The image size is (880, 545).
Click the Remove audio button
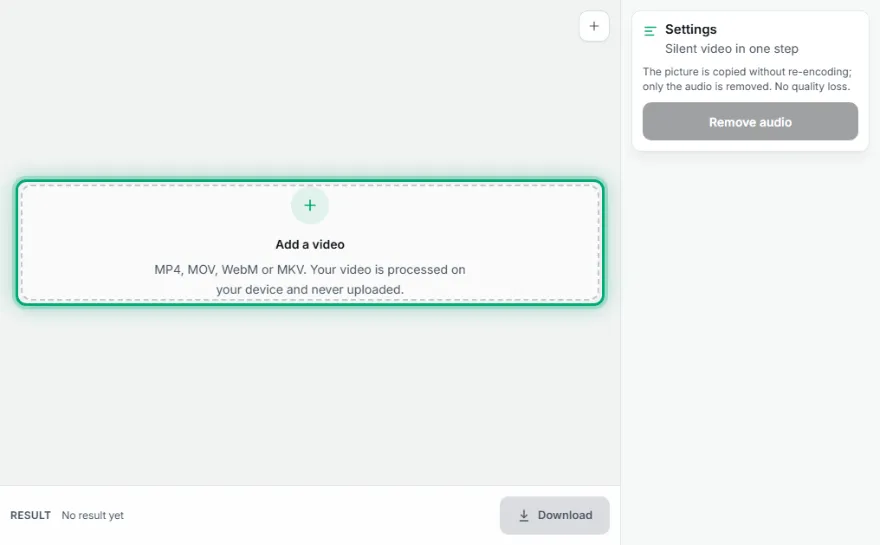[750, 121]
